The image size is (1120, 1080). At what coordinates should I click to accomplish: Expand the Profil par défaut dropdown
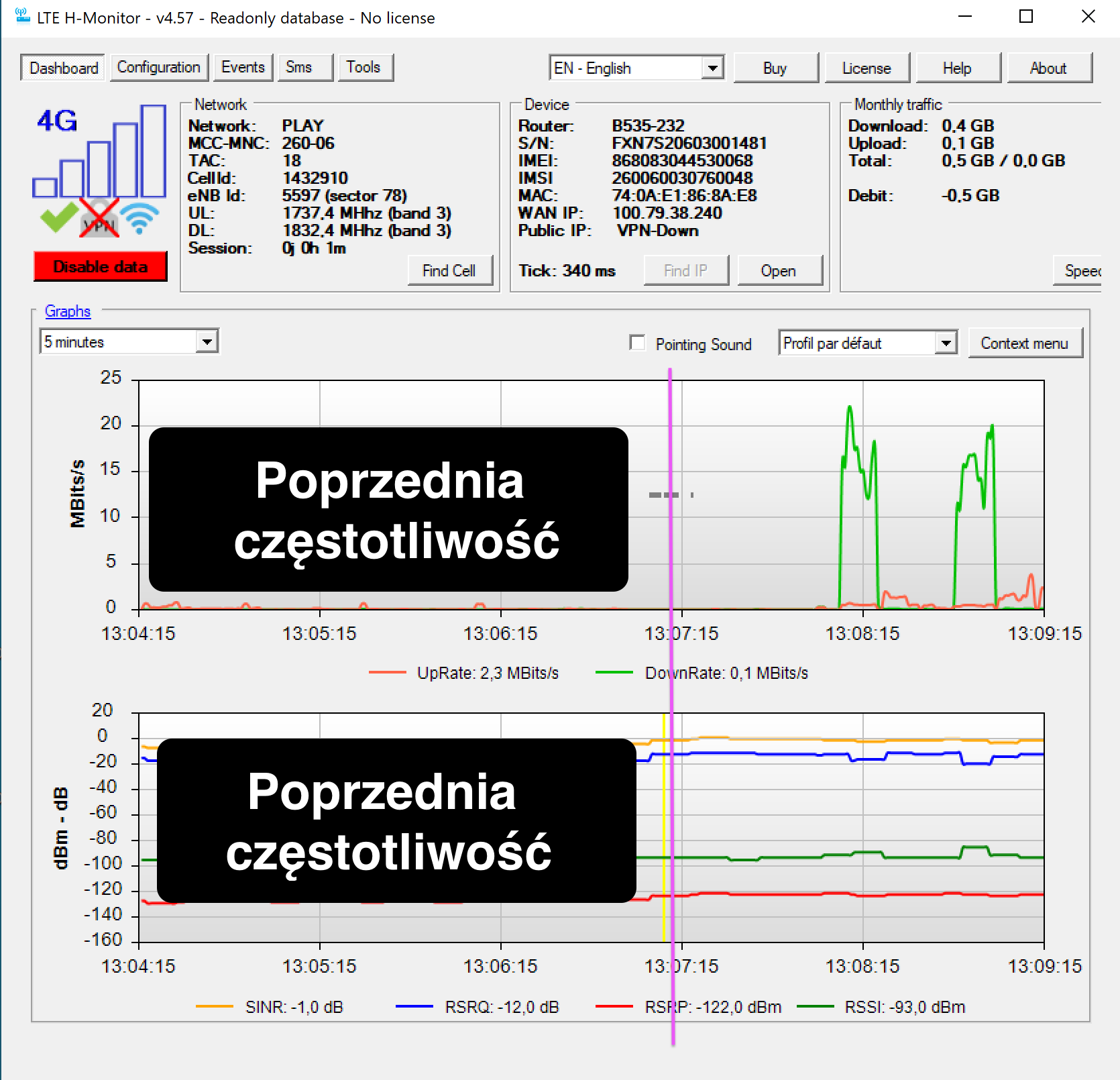coord(946,343)
